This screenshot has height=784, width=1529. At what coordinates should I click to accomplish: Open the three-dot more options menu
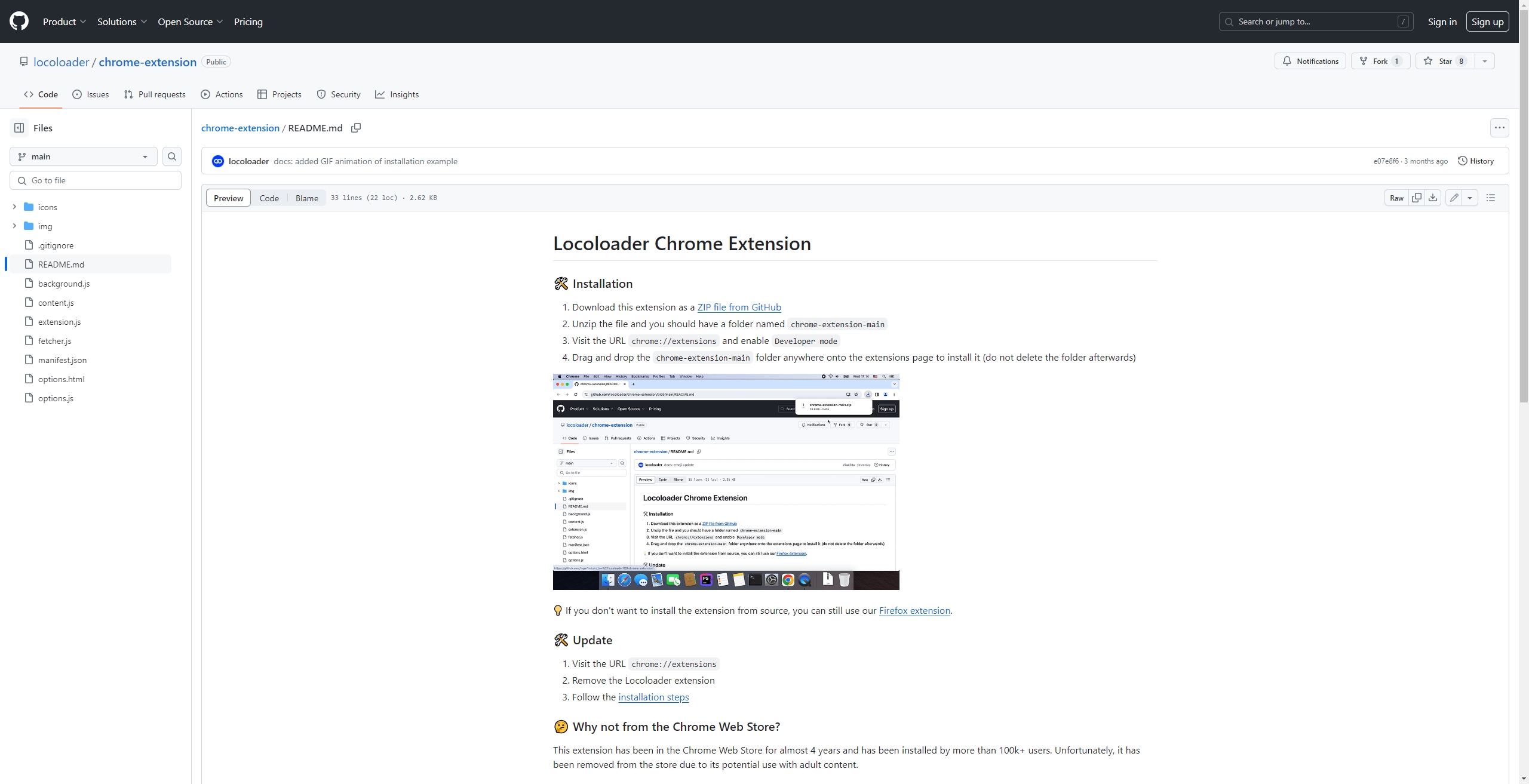pos(1499,128)
